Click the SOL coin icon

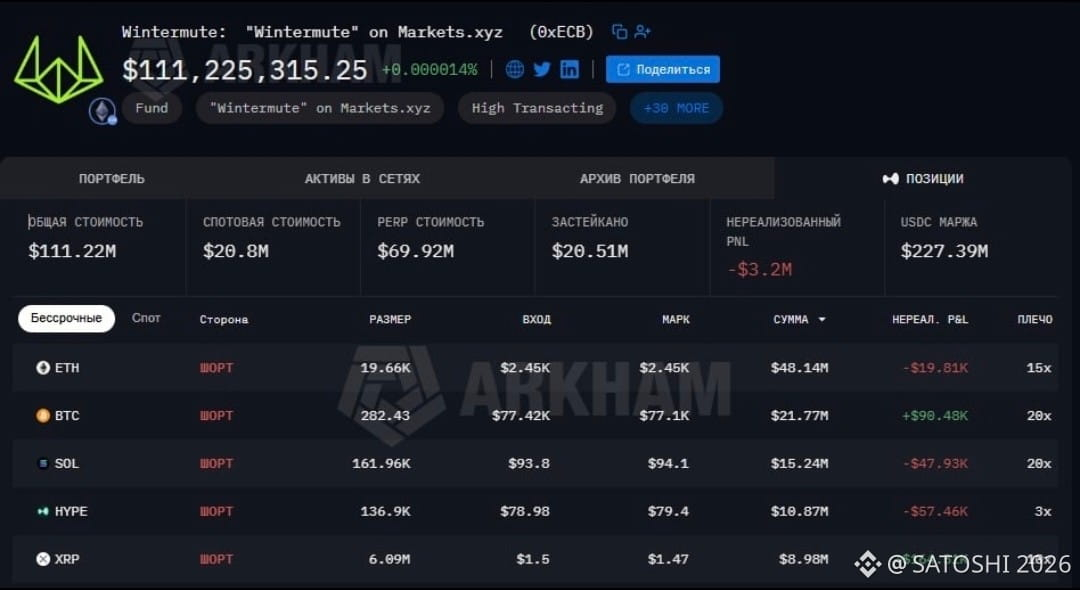(43, 463)
